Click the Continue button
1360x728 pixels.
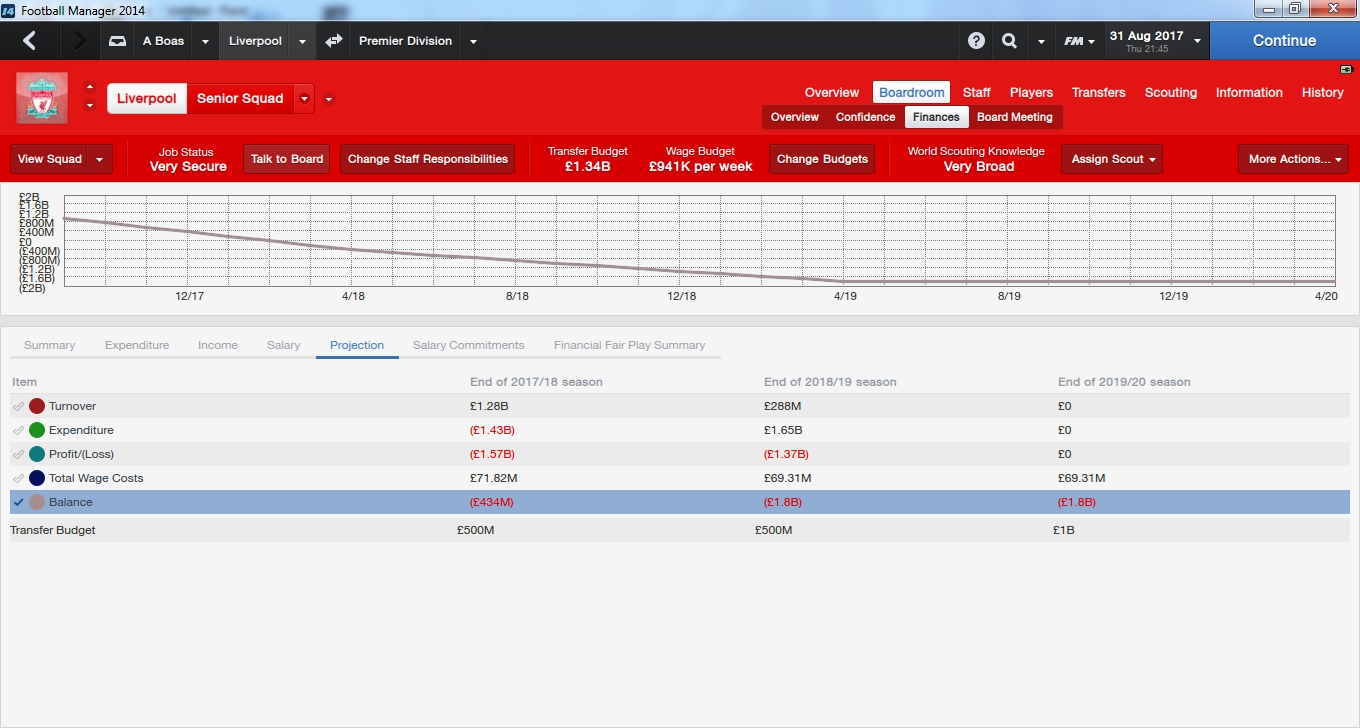click(1284, 41)
